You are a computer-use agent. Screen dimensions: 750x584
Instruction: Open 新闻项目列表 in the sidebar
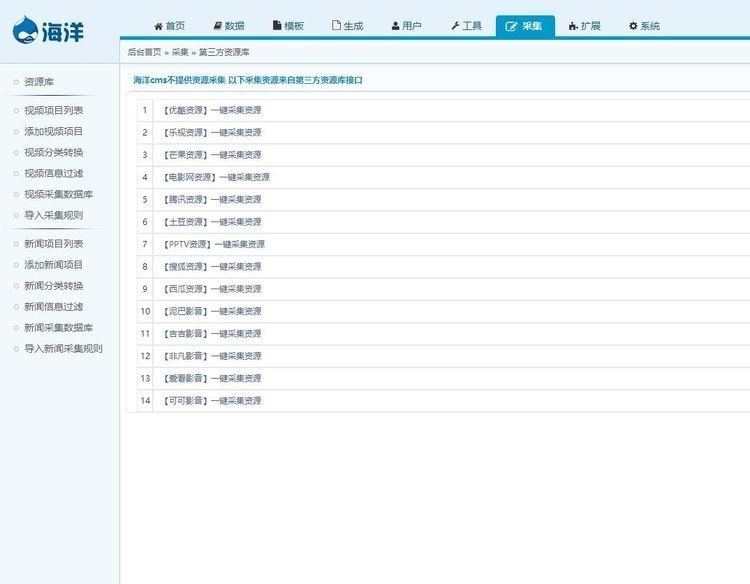(x=54, y=244)
